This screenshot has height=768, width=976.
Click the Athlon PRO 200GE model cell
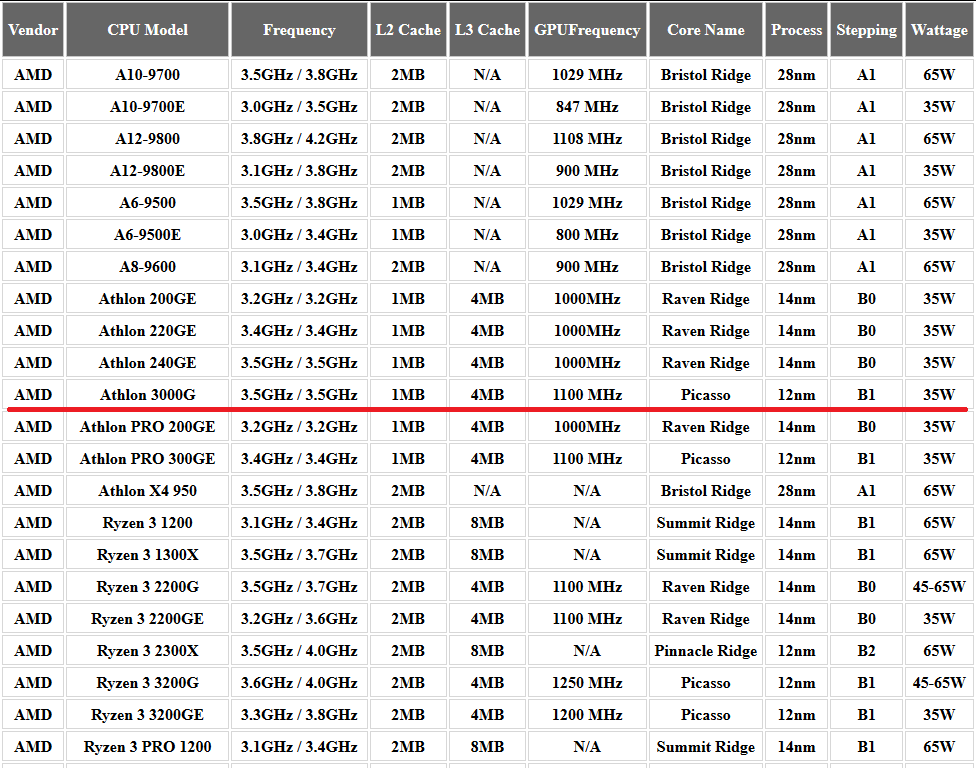click(x=148, y=427)
